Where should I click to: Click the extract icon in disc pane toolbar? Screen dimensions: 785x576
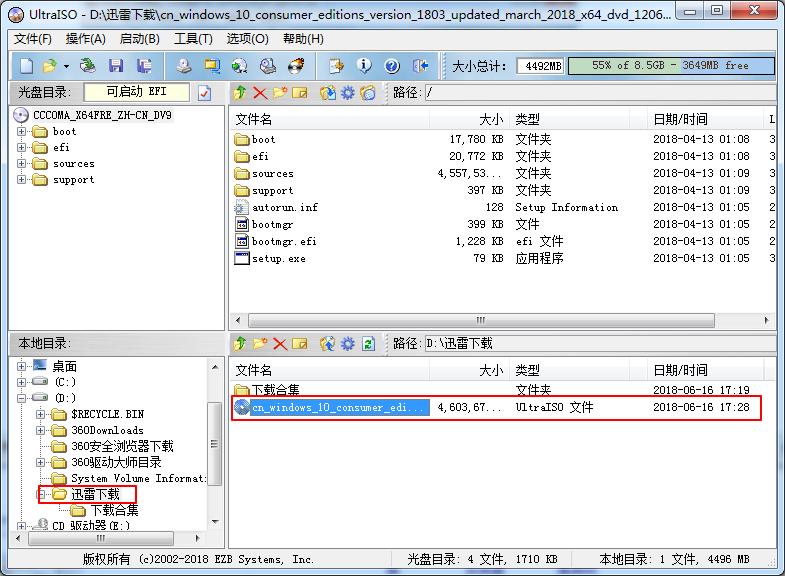click(x=328, y=93)
